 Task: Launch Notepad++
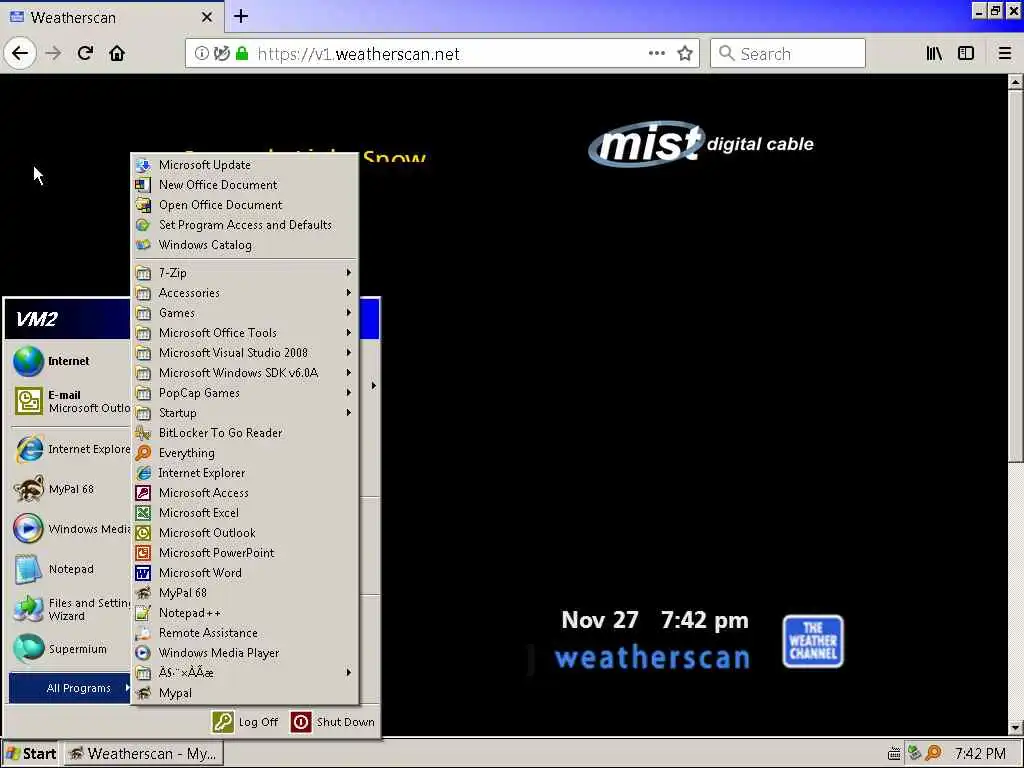point(244,613)
